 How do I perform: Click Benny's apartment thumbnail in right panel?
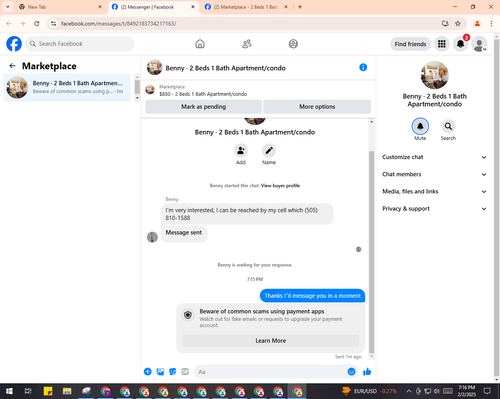click(435, 75)
